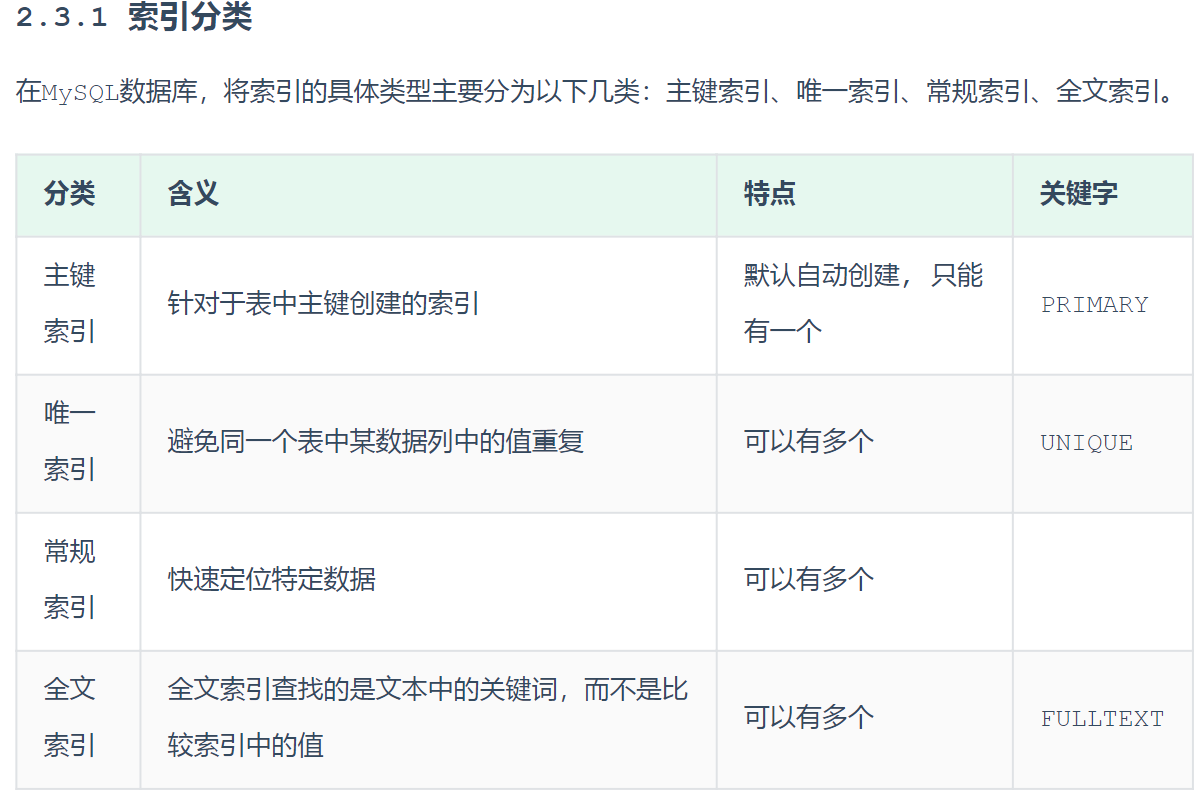1201x809 pixels.
Task: Click the 2.3.1 索引分类 heading
Action: (133, 19)
